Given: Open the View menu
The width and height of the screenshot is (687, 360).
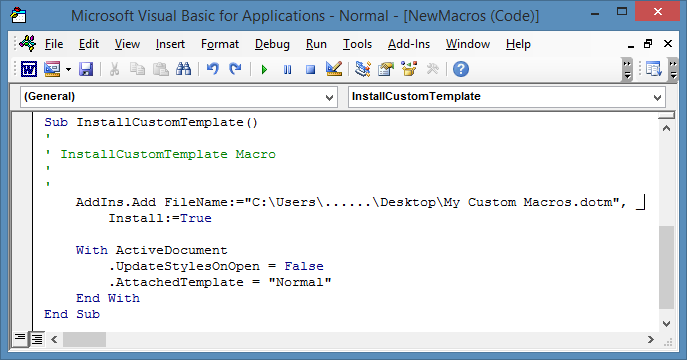Looking at the screenshot, I should [127, 44].
